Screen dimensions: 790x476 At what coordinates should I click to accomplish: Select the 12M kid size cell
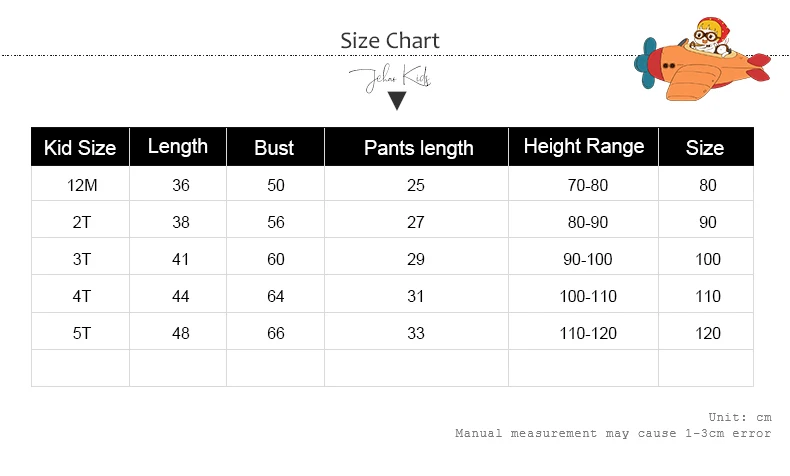pyautogui.click(x=82, y=185)
